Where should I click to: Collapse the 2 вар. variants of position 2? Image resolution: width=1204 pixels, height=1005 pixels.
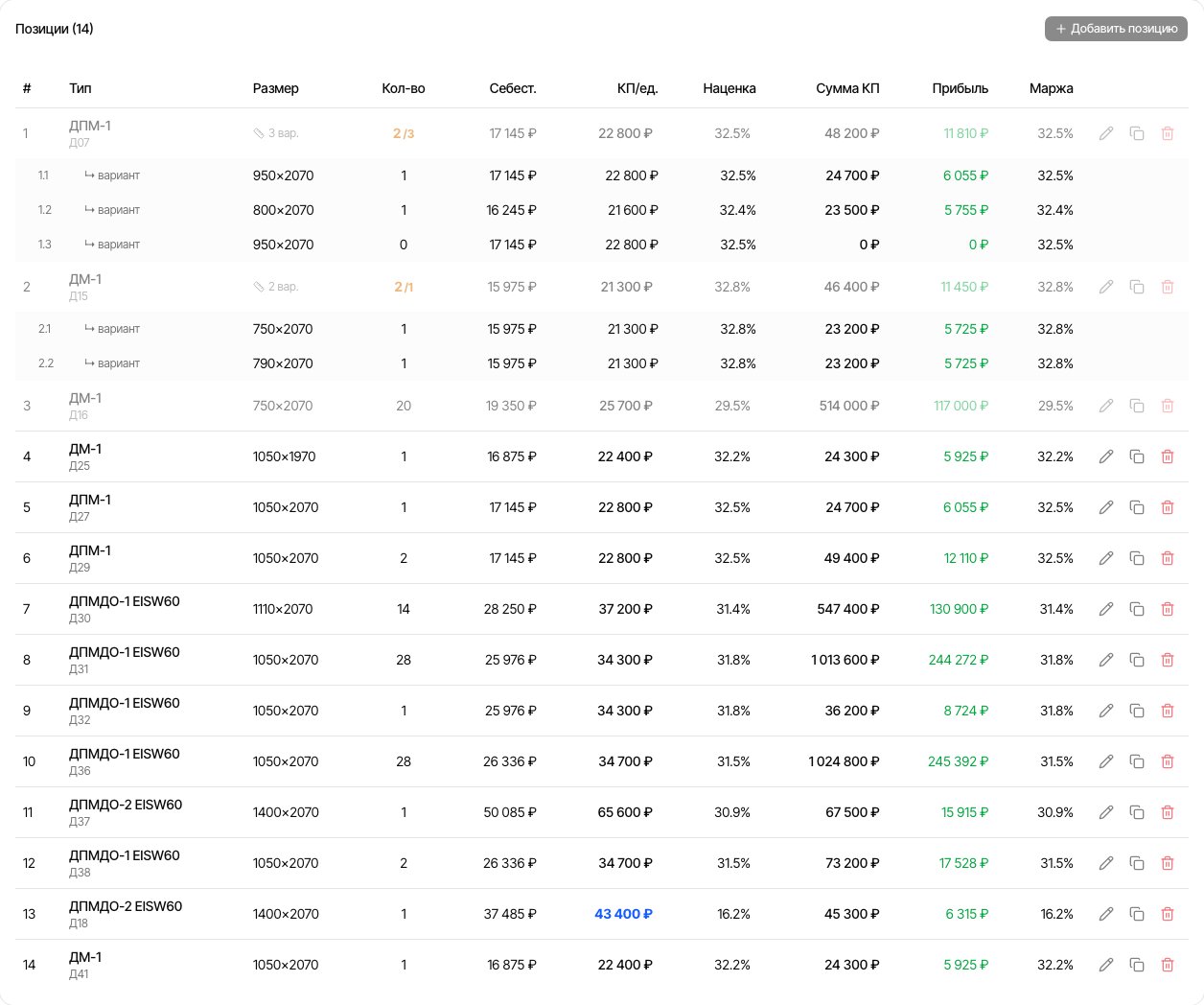276,287
